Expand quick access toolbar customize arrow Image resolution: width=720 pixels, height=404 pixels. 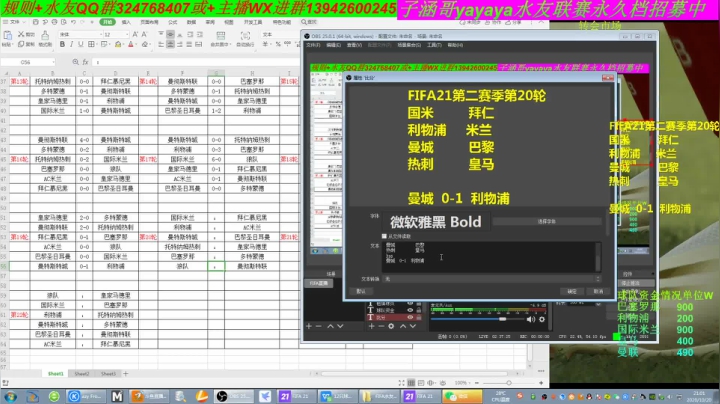[x=92, y=22]
